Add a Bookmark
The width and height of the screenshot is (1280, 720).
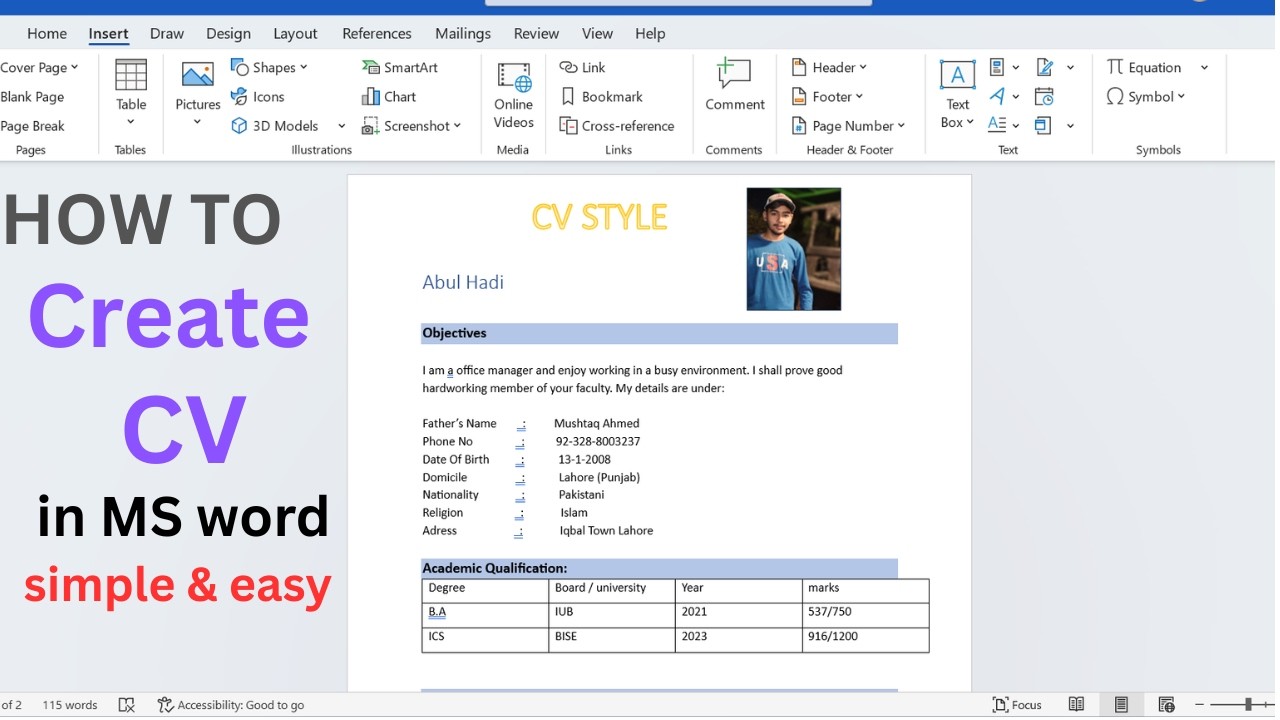tap(601, 97)
